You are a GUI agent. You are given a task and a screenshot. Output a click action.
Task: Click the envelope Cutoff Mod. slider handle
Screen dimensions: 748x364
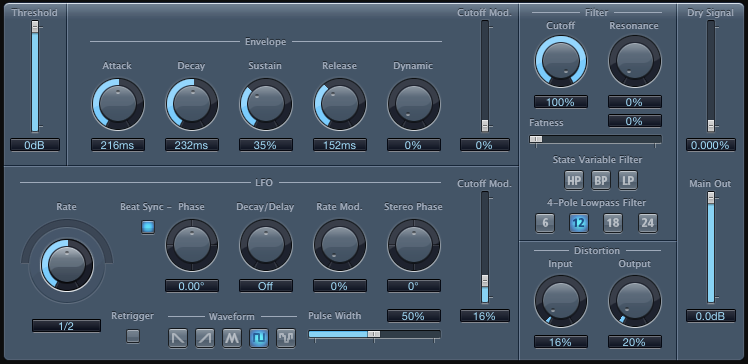(485, 125)
